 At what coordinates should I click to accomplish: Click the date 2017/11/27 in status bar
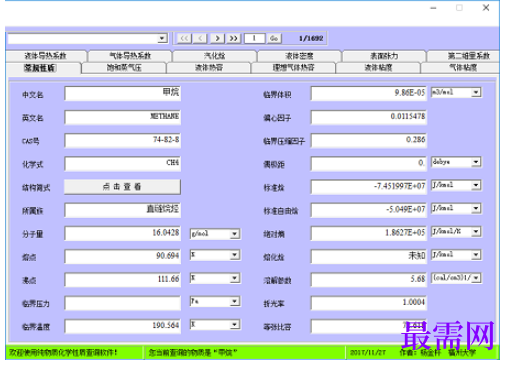tap(368, 352)
